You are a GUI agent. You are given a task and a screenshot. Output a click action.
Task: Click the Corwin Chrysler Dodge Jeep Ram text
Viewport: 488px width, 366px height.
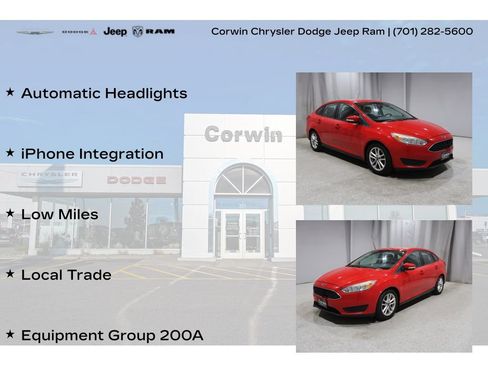point(298,32)
